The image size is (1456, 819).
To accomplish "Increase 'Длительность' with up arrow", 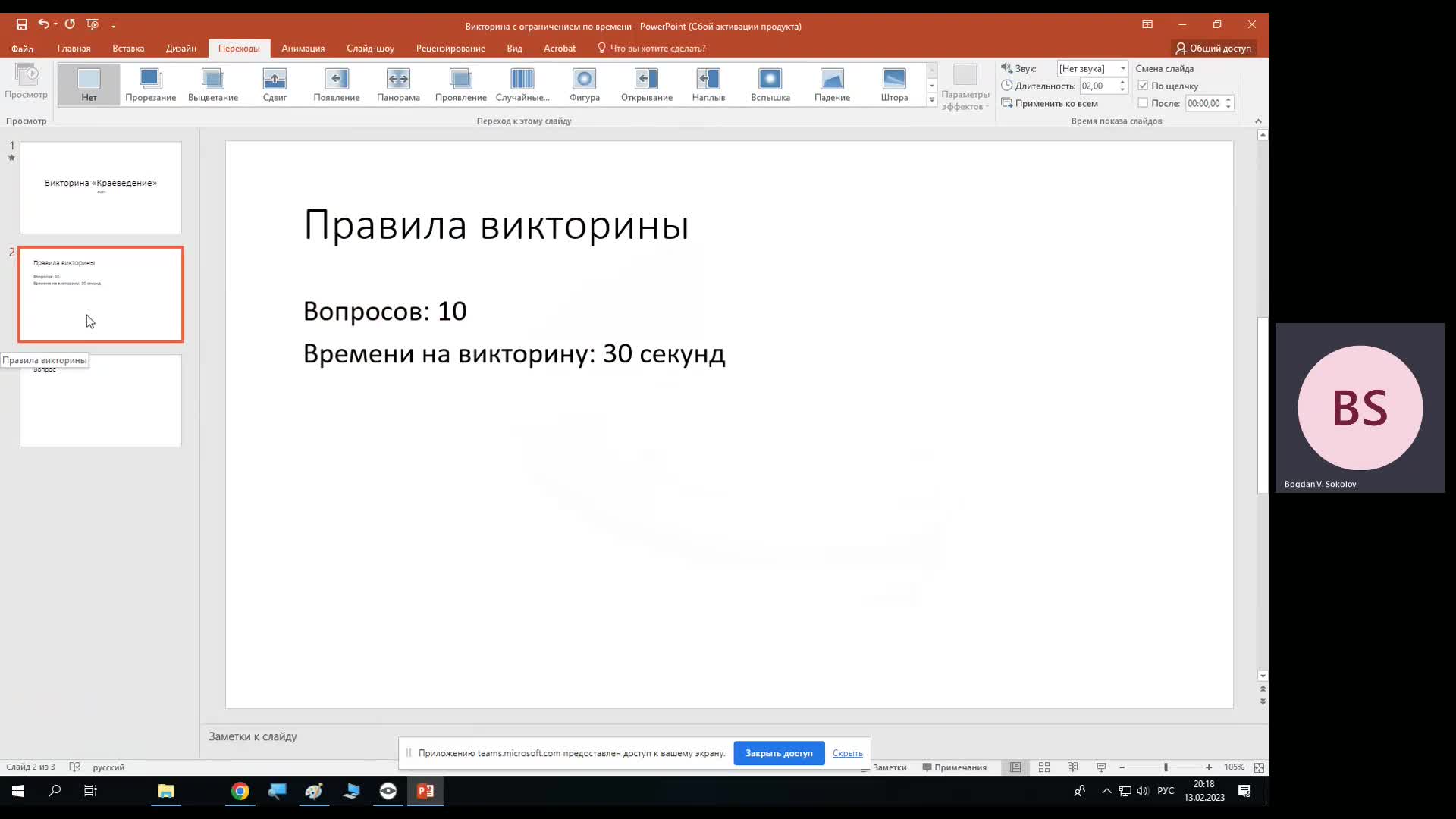I will pyautogui.click(x=1122, y=82).
